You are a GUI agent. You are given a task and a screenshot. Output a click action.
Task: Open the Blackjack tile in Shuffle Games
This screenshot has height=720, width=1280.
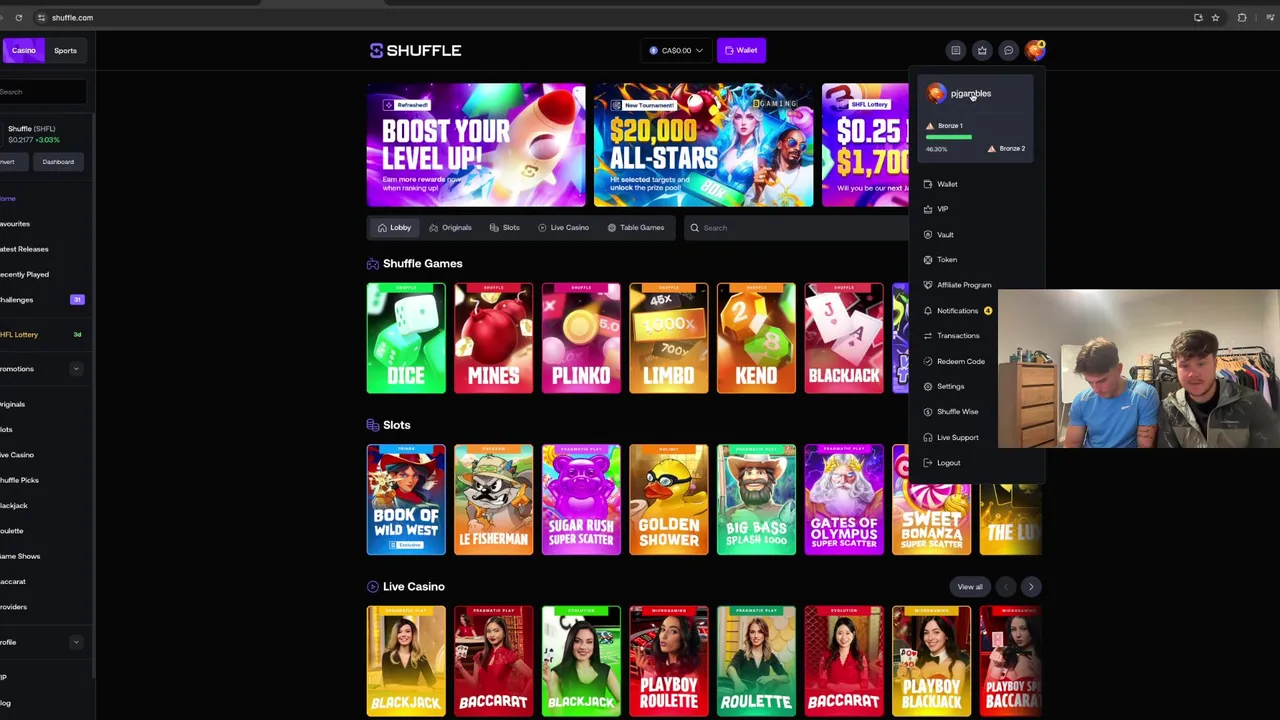(844, 338)
